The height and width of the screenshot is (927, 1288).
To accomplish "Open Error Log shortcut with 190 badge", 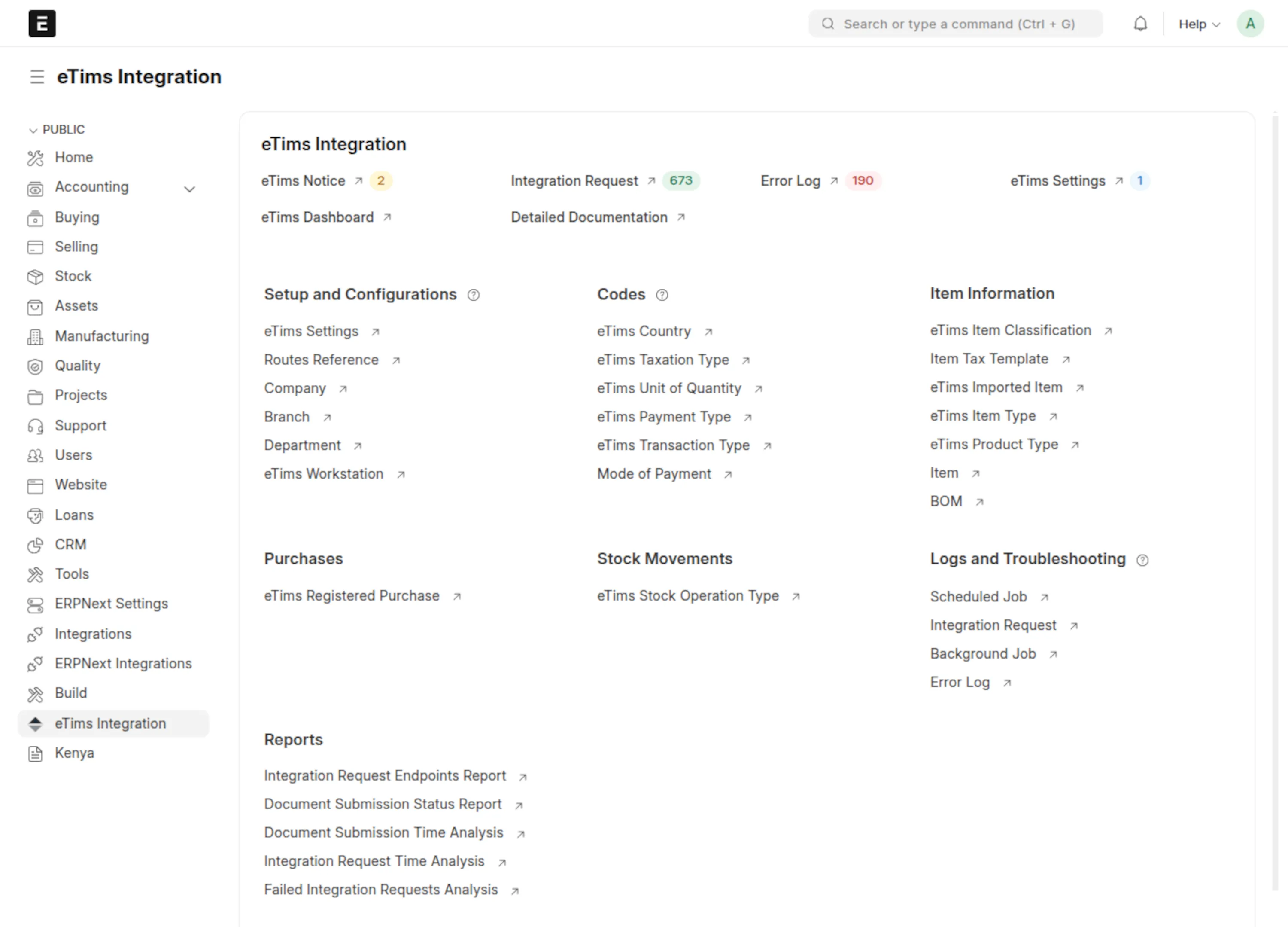I will (x=790, y=181).
